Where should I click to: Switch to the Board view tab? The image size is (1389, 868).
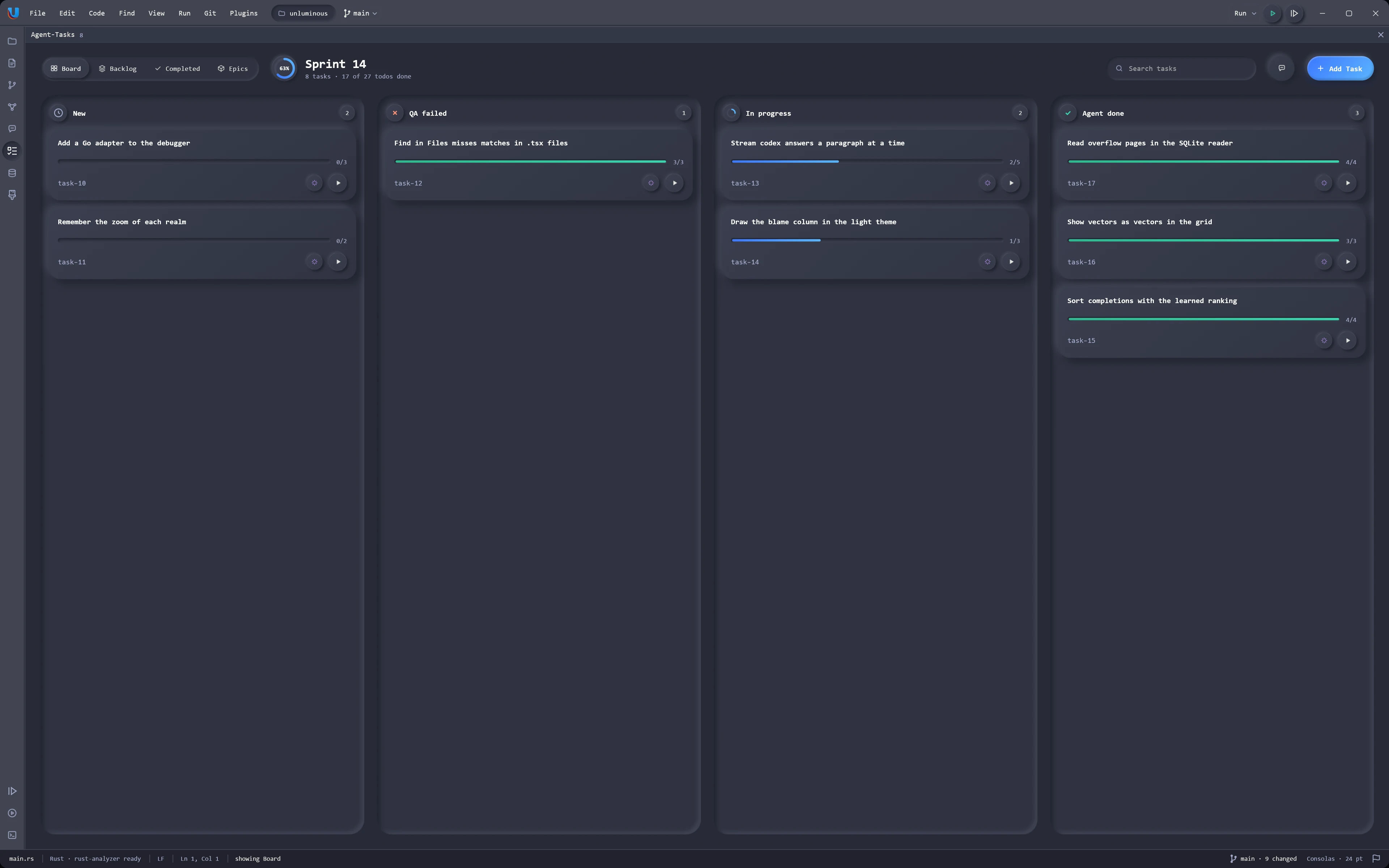coord(66,68)
